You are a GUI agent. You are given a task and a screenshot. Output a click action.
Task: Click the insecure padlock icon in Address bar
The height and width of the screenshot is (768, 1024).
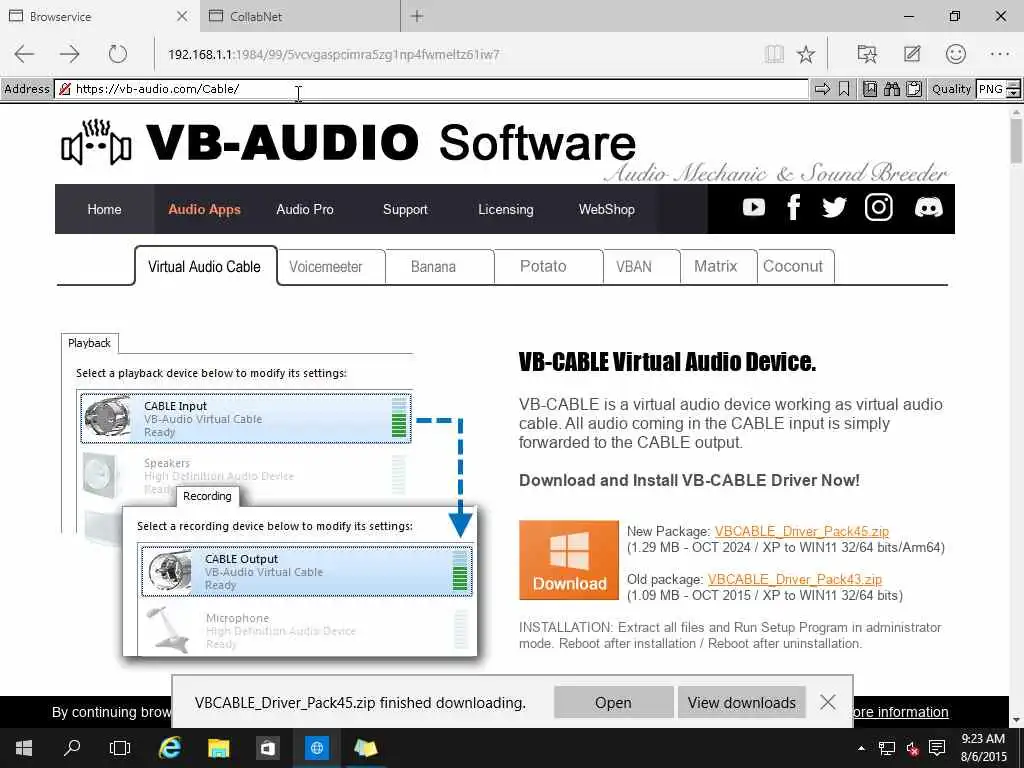click(65, 89)
